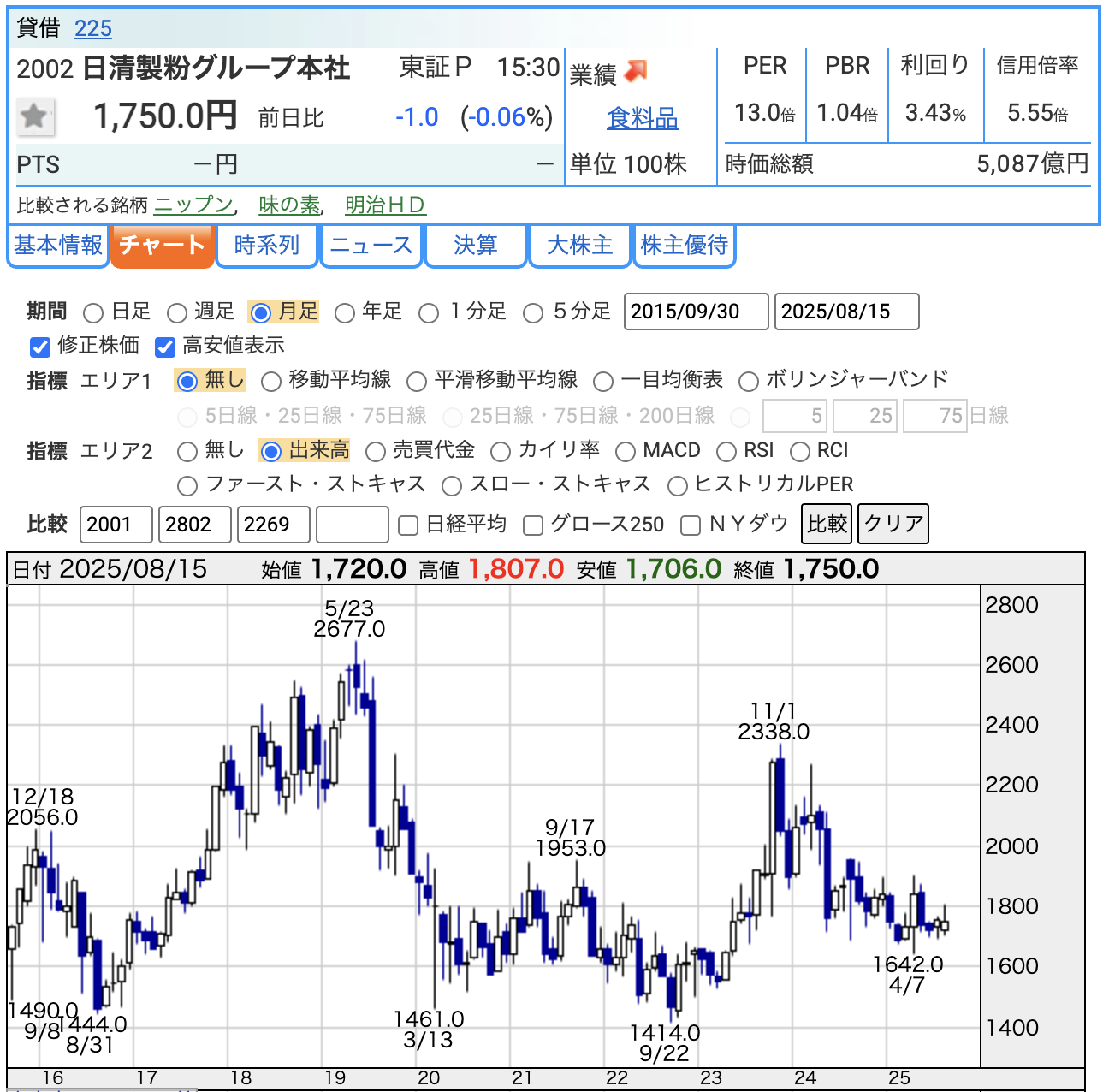1109x1092 pixels.
Task: Select ファースト・ストキャス radio
Action: (x=187, y=486)
